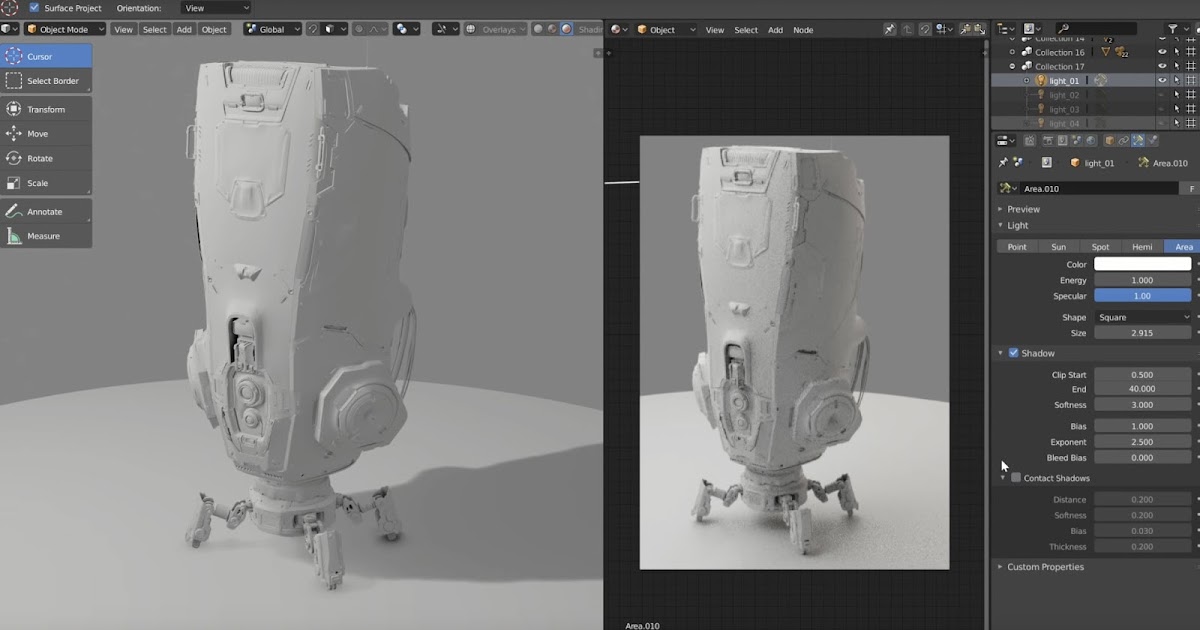Click the light Color swatch
The image size is (1200, 630).
(x=1142, y=264)
